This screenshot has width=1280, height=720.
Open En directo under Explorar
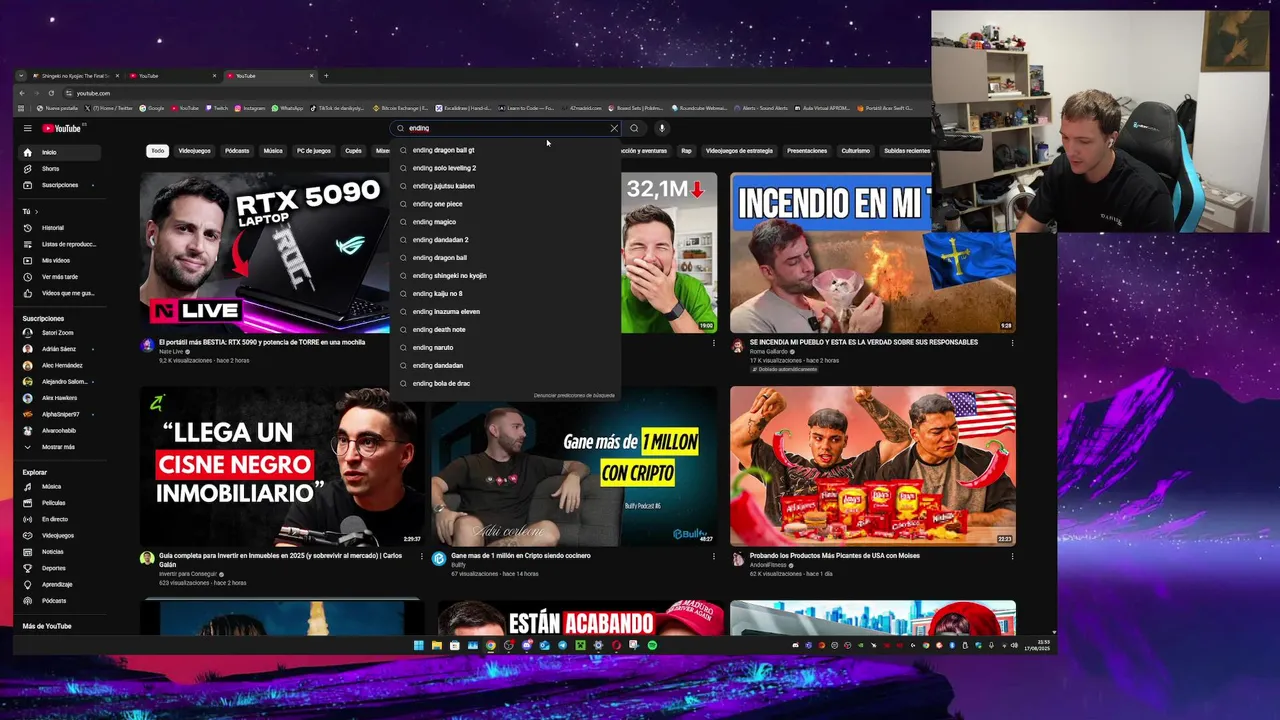[60, 519]
